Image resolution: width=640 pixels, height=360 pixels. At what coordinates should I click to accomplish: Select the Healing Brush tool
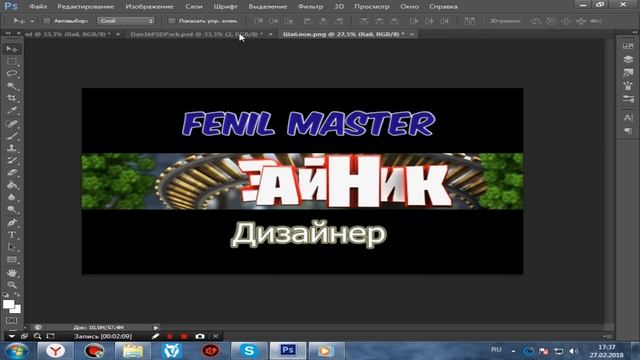12,124
